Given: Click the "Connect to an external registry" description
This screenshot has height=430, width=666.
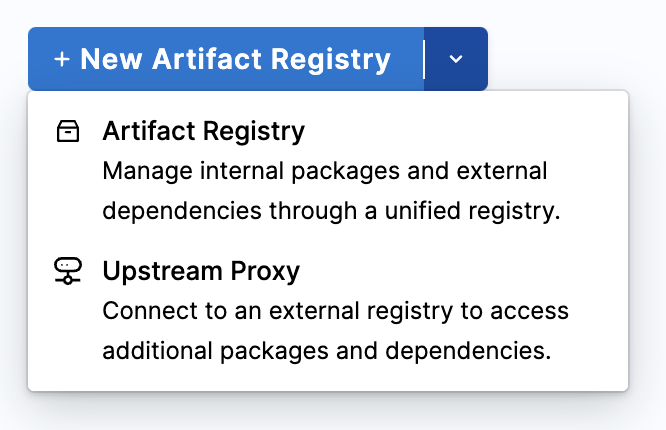Looking at the screenshot, I should click(277, 311).
